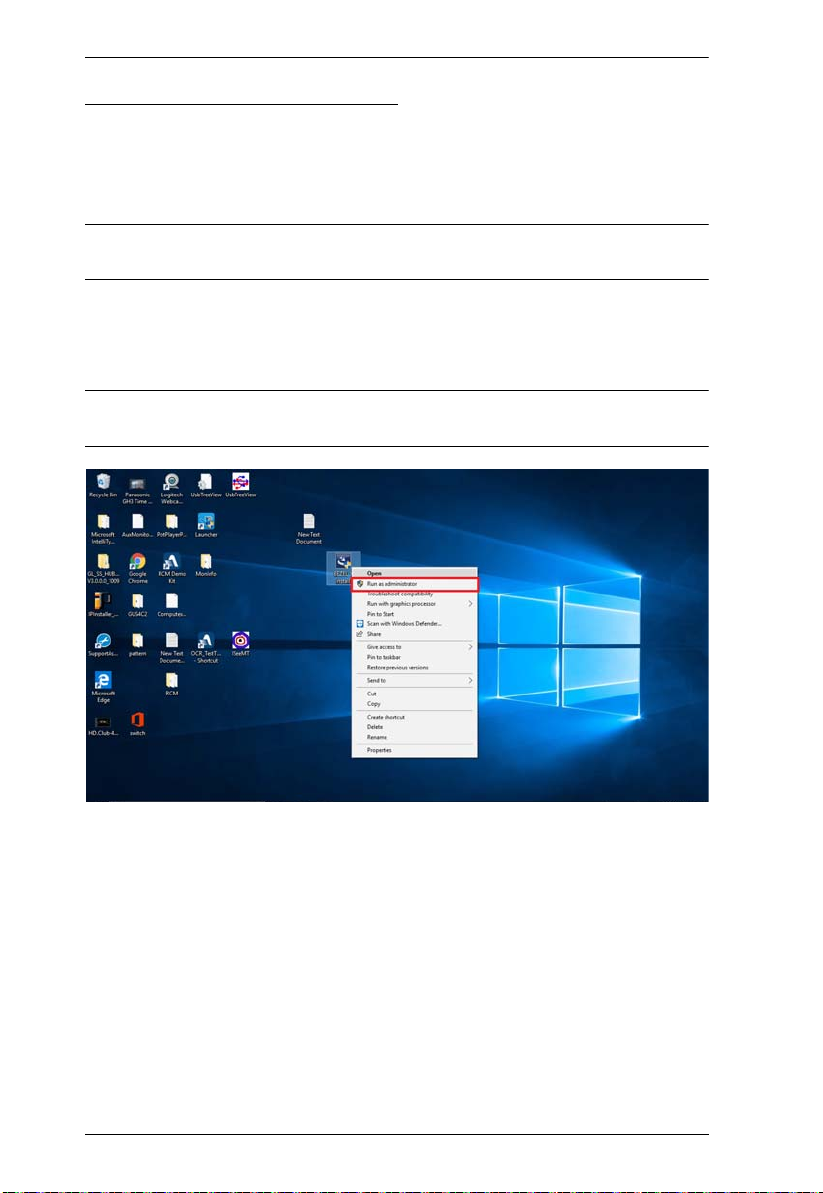Select the Launcher shortcut icon

click(206, 525)
